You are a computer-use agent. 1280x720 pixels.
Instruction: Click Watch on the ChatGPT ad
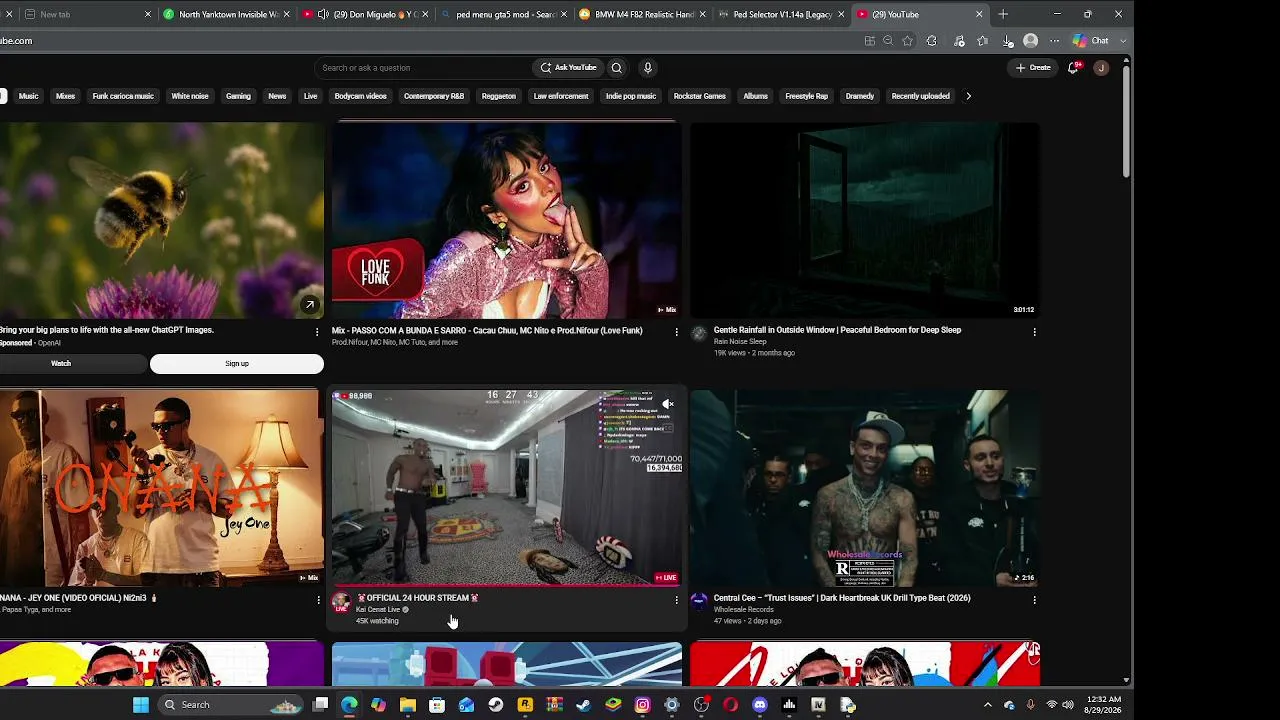point(61,364)
